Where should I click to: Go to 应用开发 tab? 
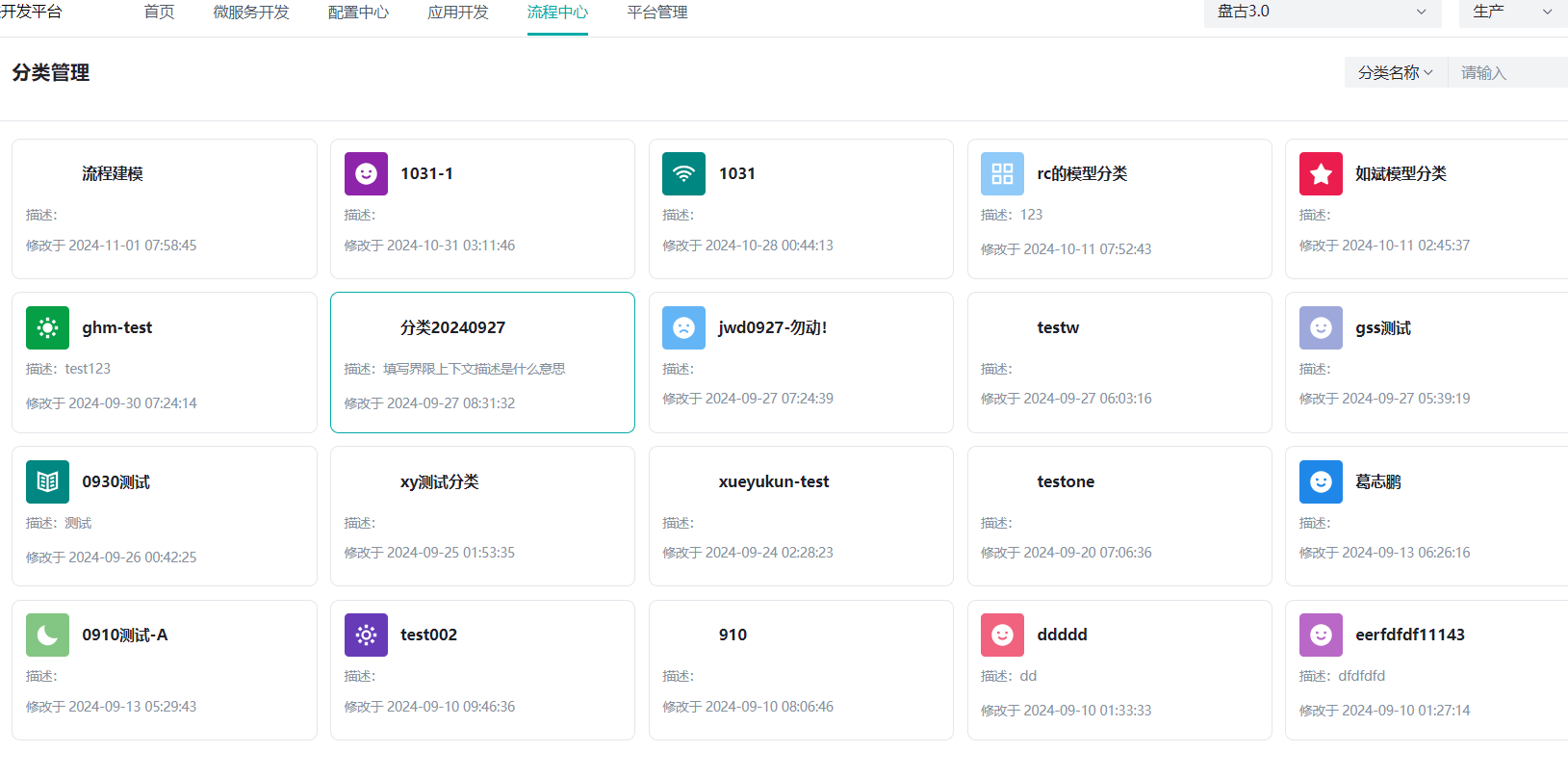(458, 13)
